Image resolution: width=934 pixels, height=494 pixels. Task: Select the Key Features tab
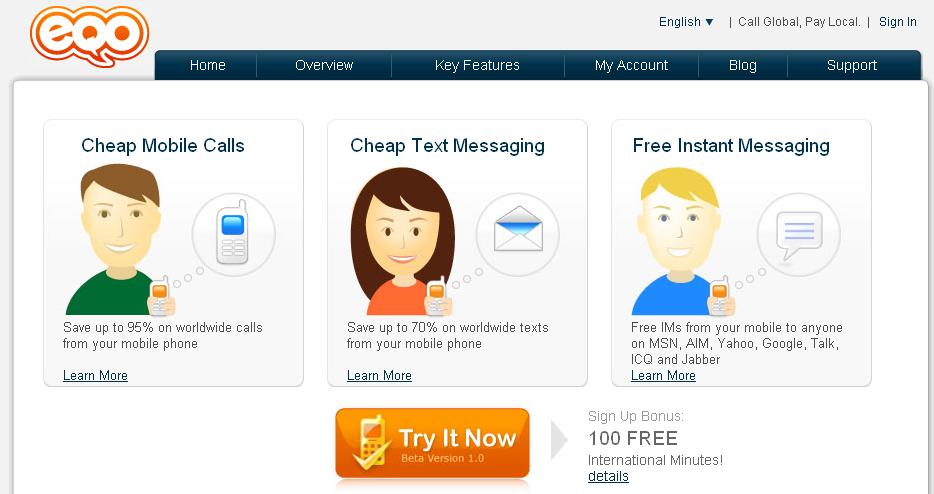coord(477,65)
